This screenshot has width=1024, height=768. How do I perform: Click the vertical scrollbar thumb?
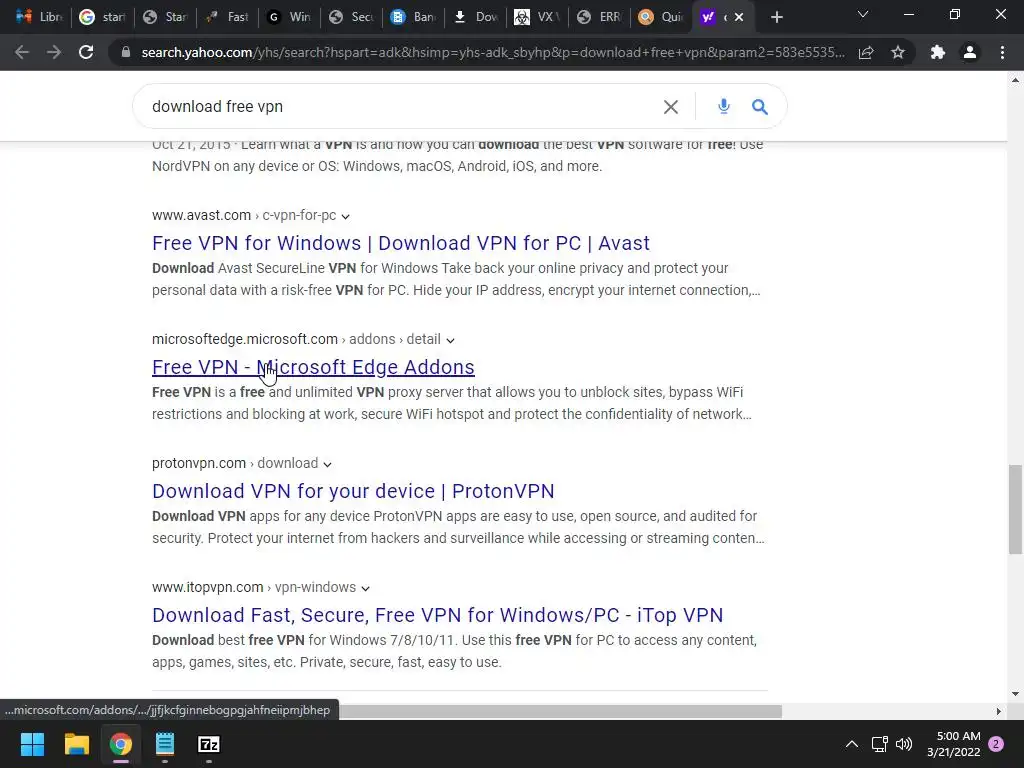pos(1015,509)
